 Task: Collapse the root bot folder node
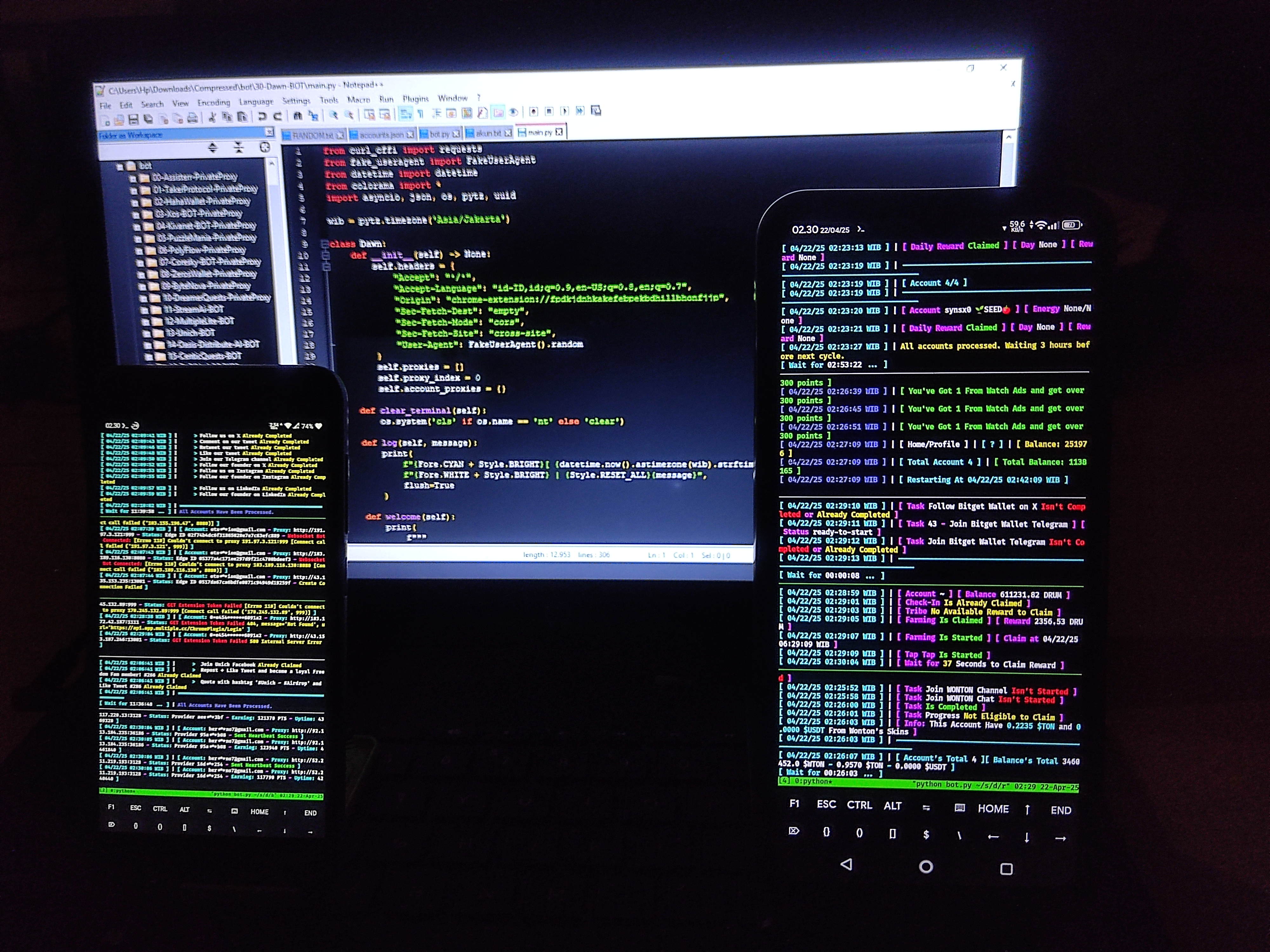pos(119,167)
